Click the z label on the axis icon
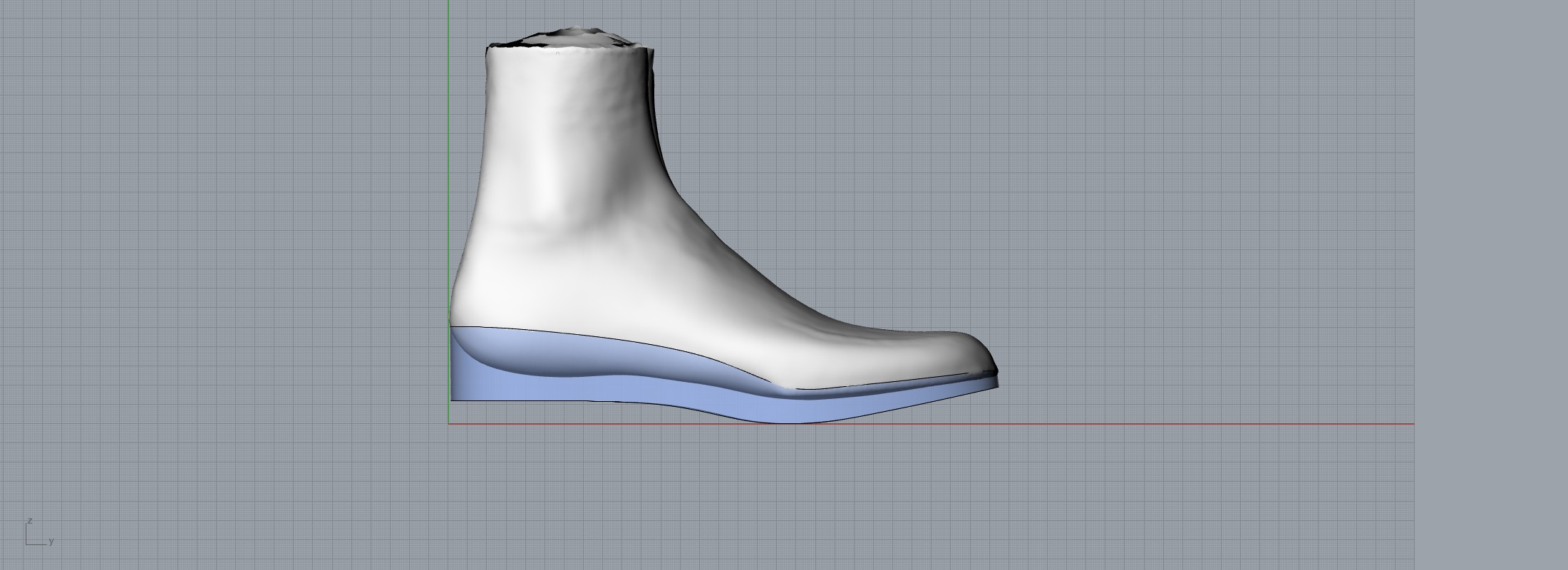The height and width of the screenshot is (570, 1568). (30, 521)
